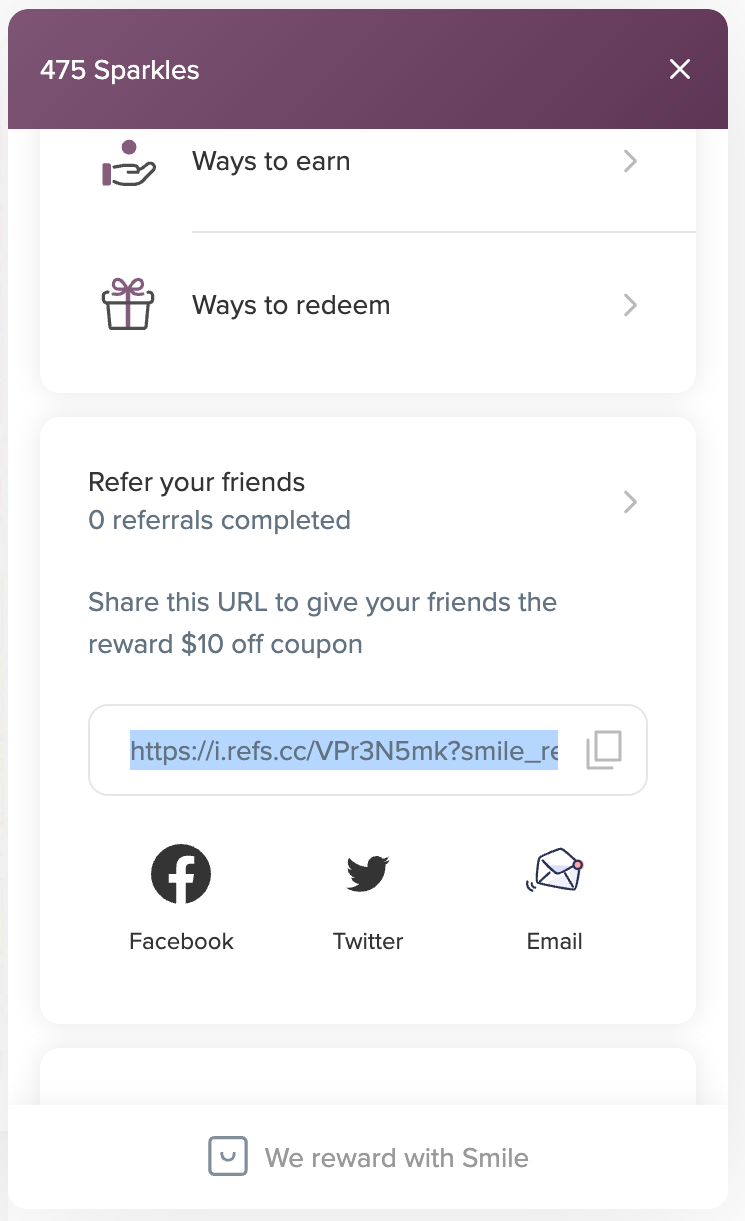Copy referral URL with the copy icon
The height and width of the screenshot is (1221, 745).
[604, 750]
